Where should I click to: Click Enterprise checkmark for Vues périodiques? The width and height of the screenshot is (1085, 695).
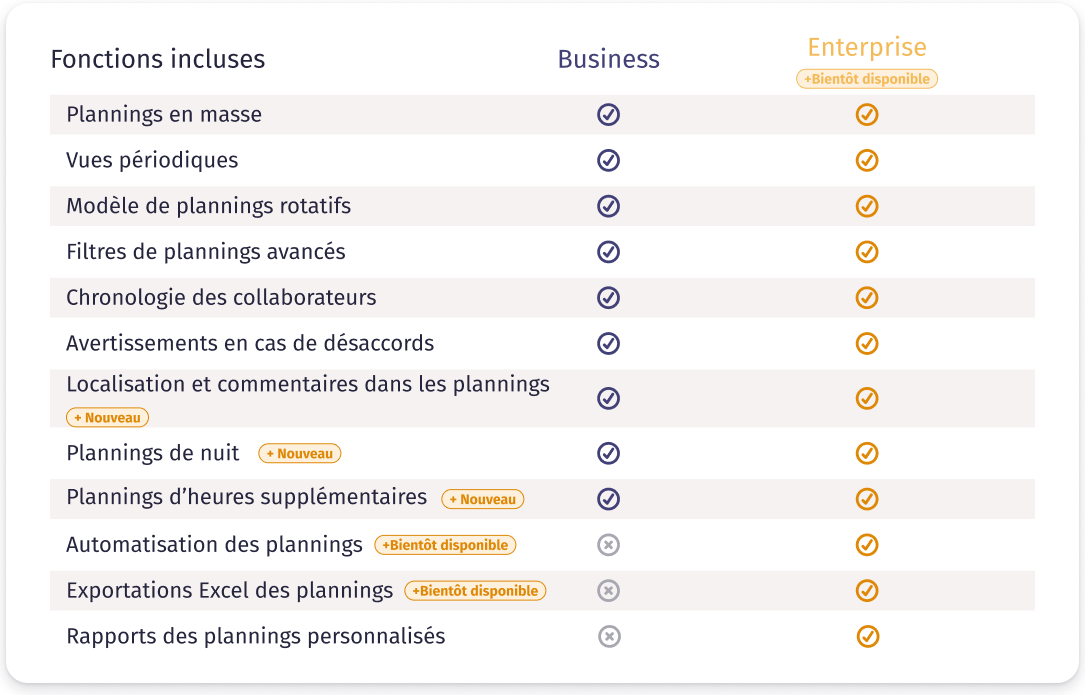(x=867, y=160)
